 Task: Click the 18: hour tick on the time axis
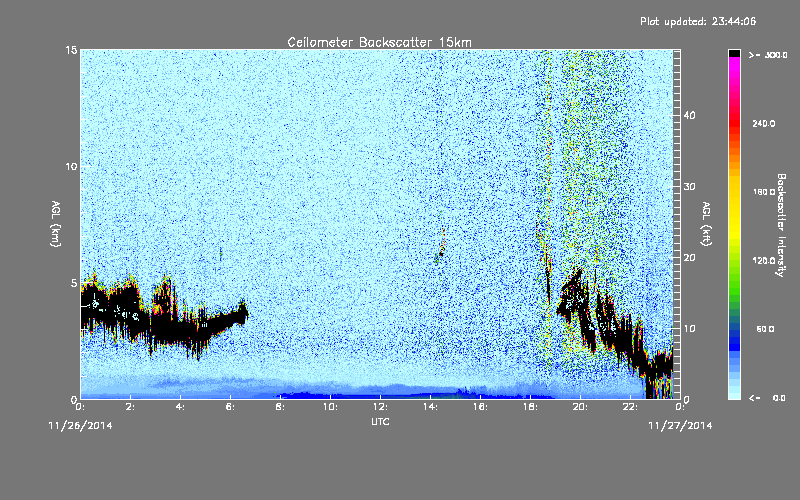coord(530,407)
